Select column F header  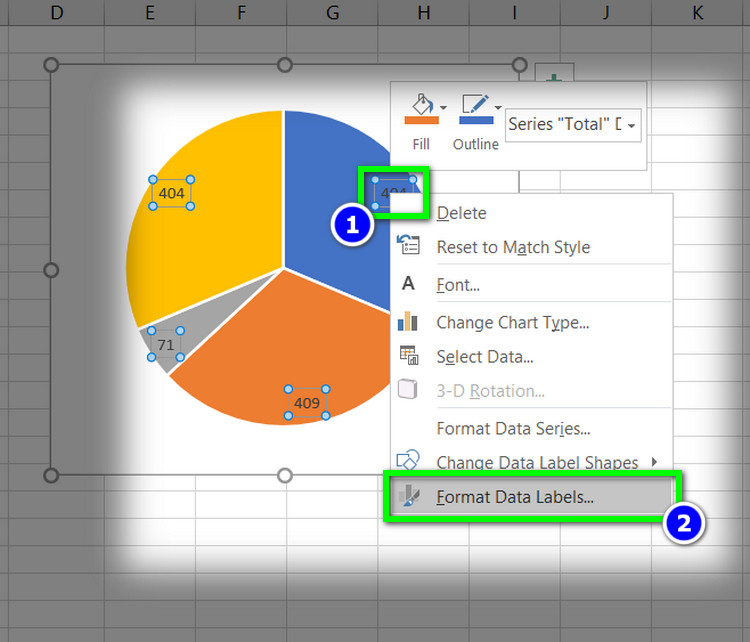241,12
